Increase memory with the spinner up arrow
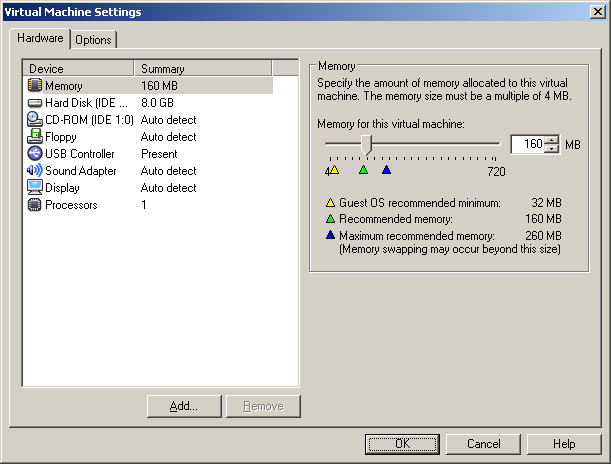This screenshot has width=611, height=464. pos(551,140)
